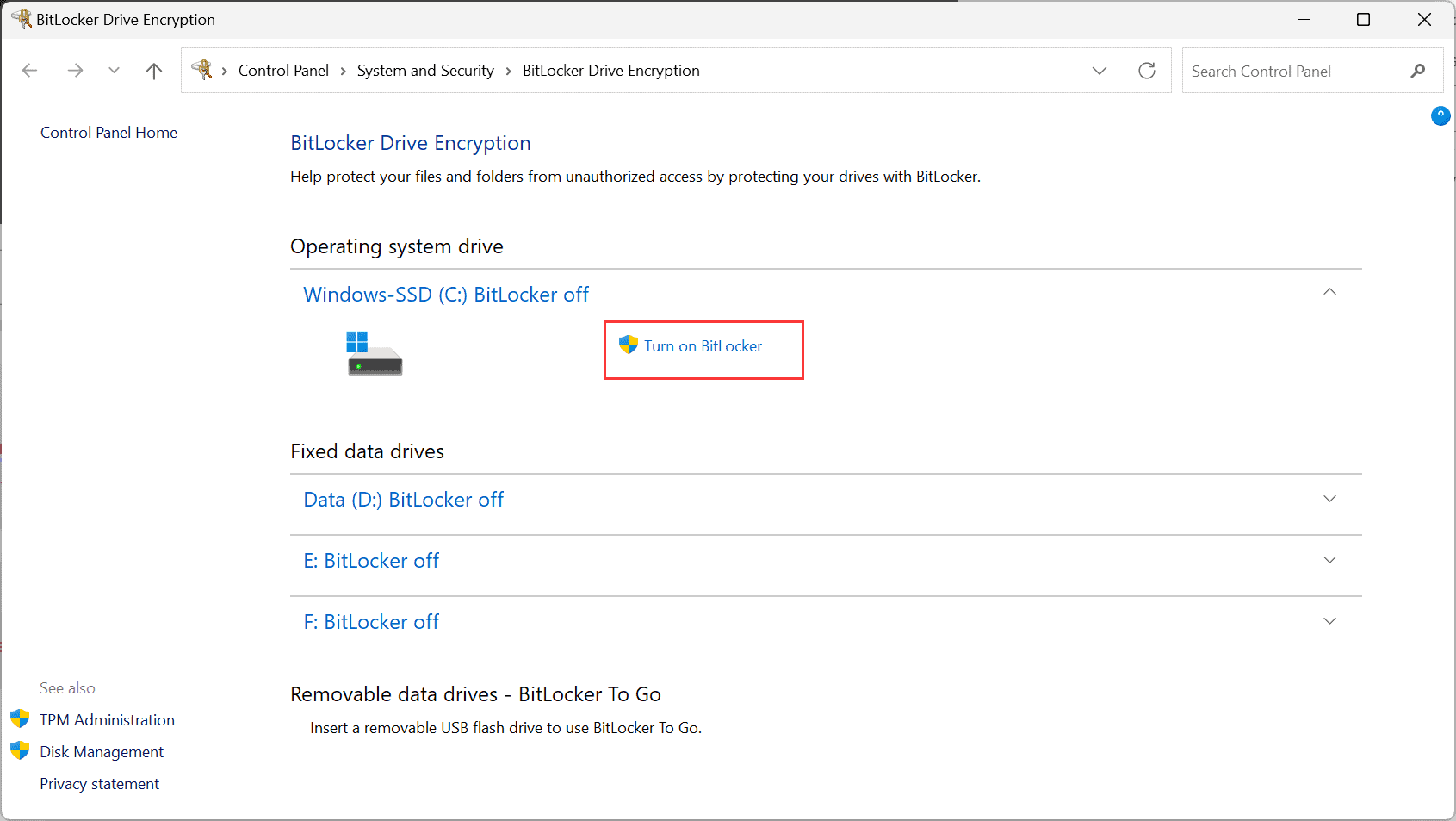Screen dimensions: 1456x821
Task: Open Control Panel Home link
Action: point(108,133)
